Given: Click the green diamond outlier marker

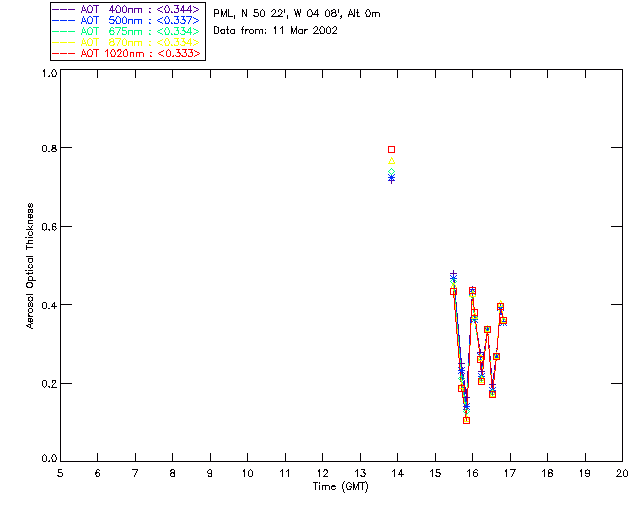Looking at the screenshot, I should (391, 171).
